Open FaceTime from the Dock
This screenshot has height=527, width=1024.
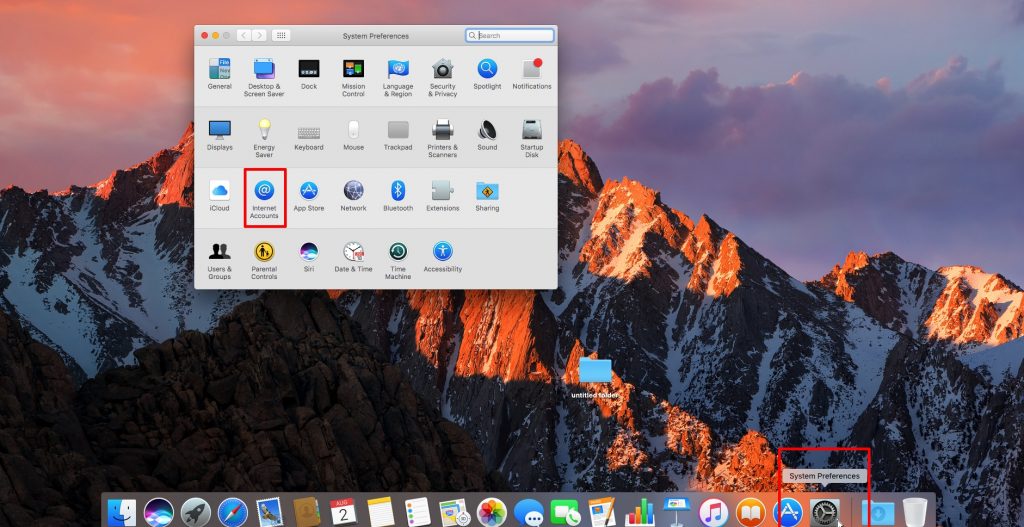click(565, 513)
